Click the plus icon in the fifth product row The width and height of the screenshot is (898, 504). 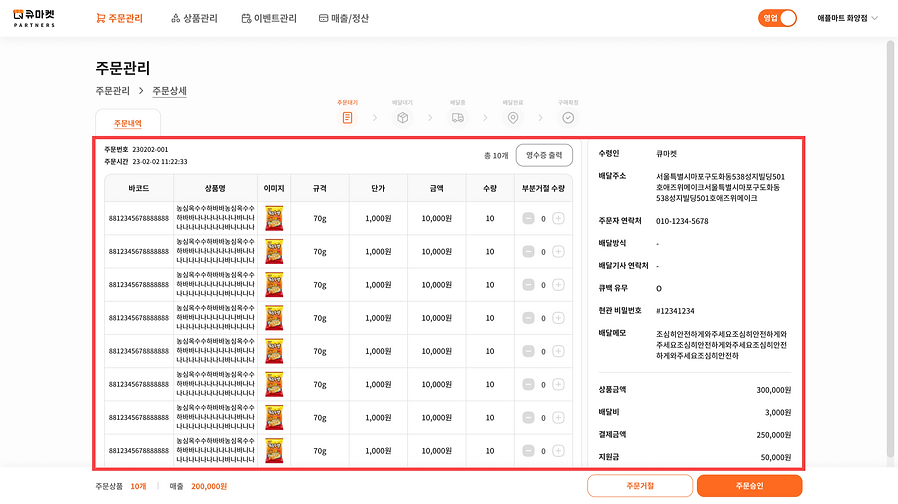click(x=558, y=351)
